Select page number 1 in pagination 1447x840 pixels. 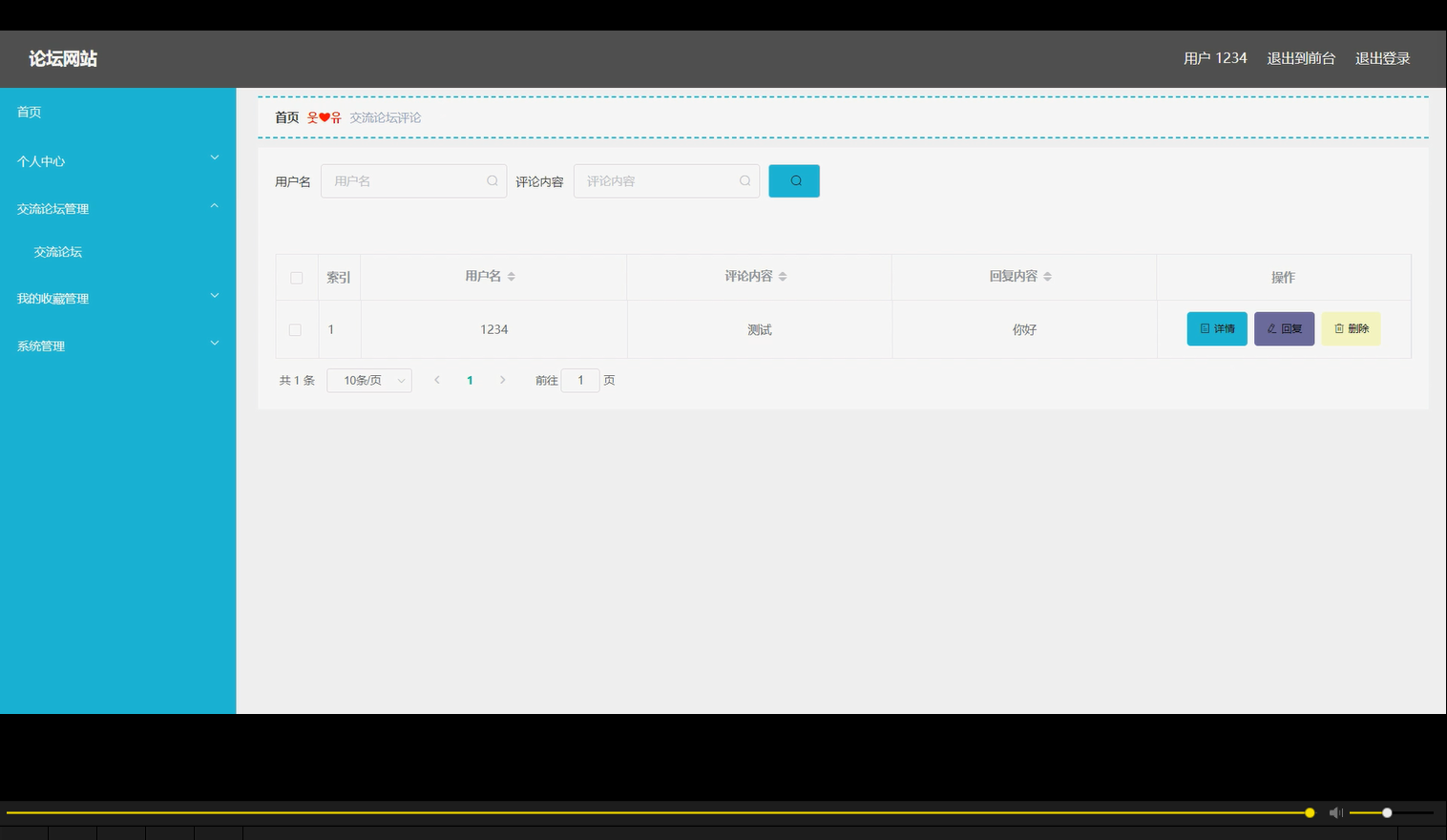point(470,380)
